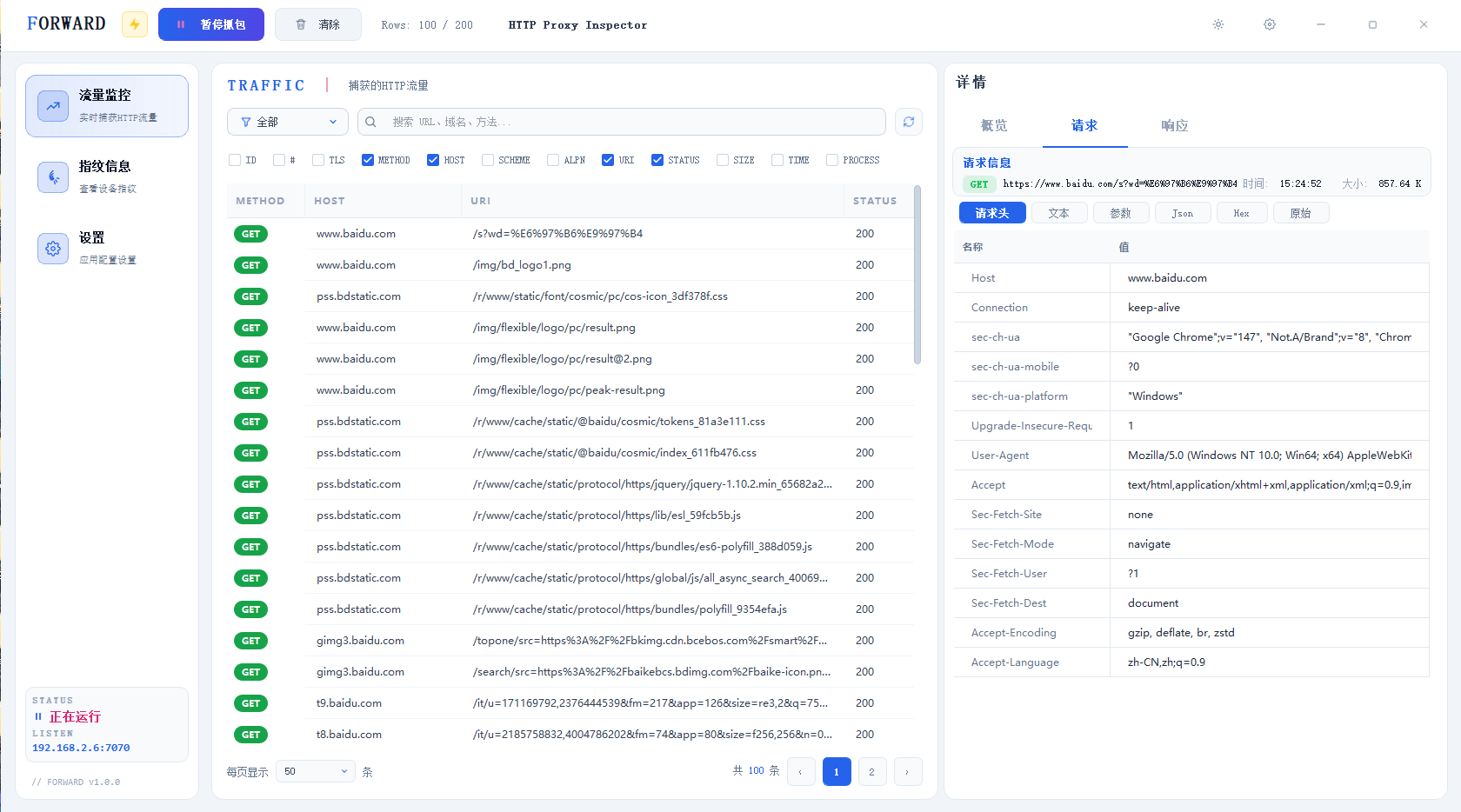The height and width of the screenshot is (812, 1461).
Task: Enable the SCHEME column checkbox
Action: (x=488, y=160)
